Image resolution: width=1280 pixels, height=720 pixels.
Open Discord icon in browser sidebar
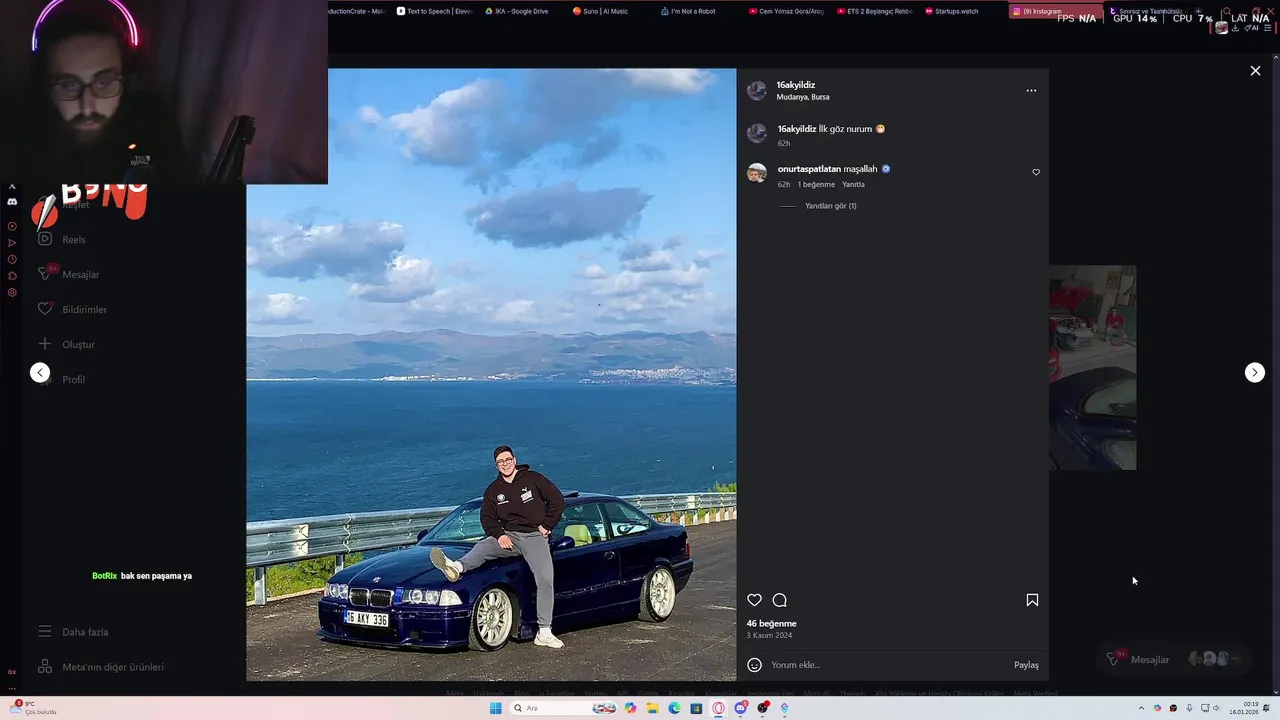[x=12, y=202]
